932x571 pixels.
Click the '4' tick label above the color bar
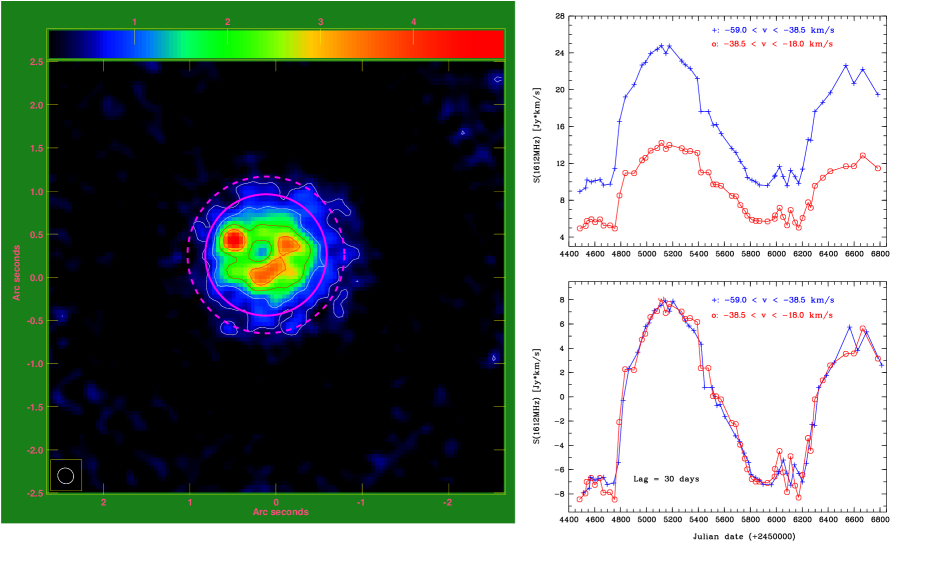tap(414, 22)
